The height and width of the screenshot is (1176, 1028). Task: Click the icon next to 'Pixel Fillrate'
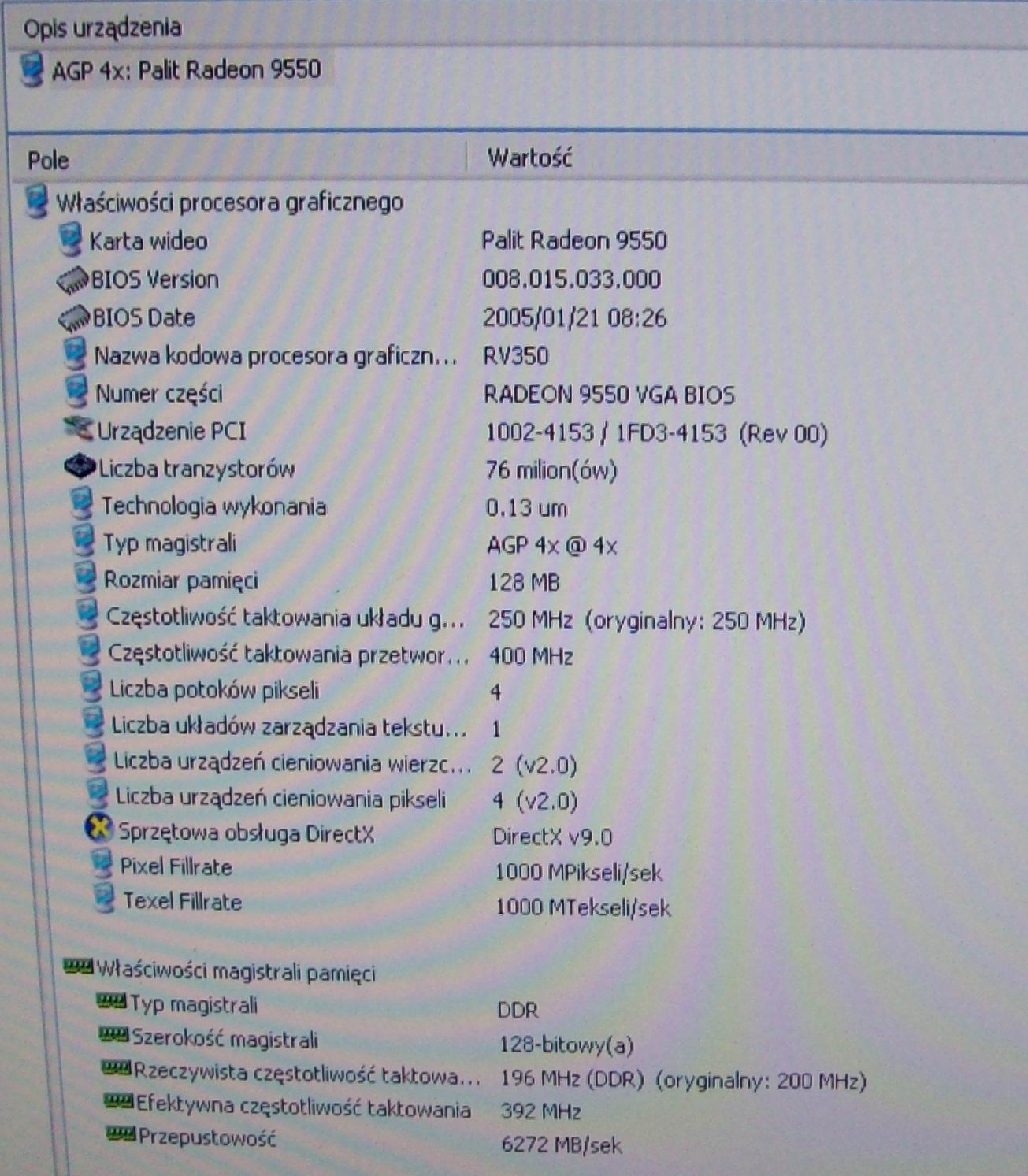[x=101, y=865]
